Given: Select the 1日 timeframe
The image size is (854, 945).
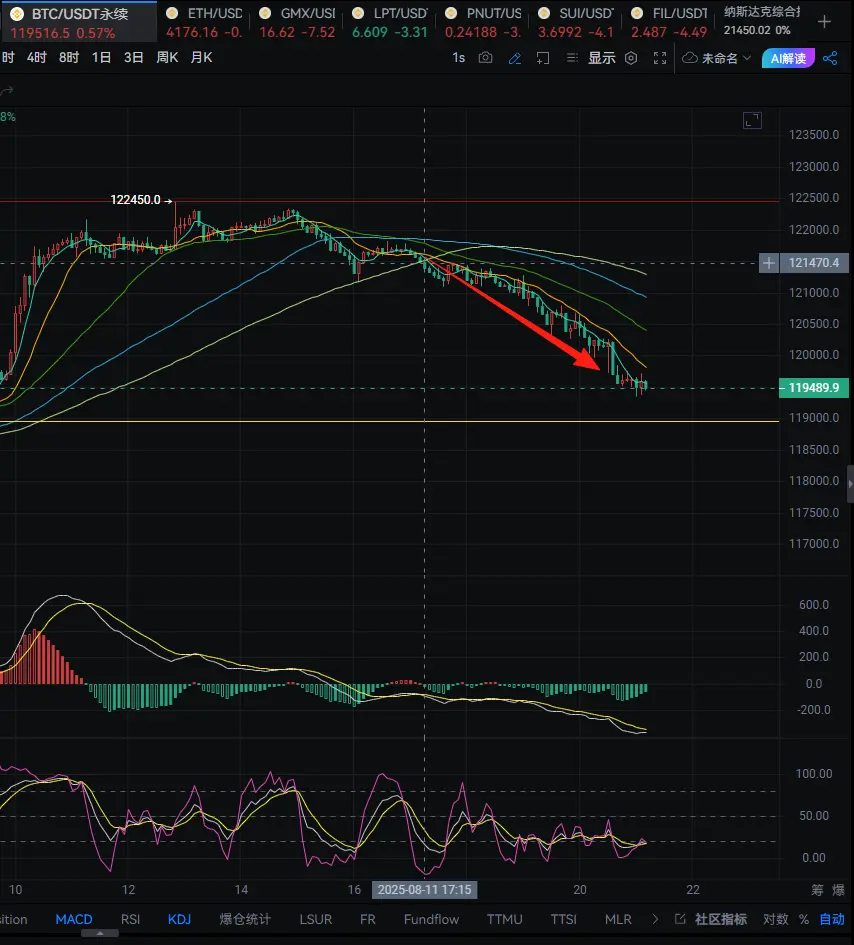Looking at the screenshot, I should [101, 57].
